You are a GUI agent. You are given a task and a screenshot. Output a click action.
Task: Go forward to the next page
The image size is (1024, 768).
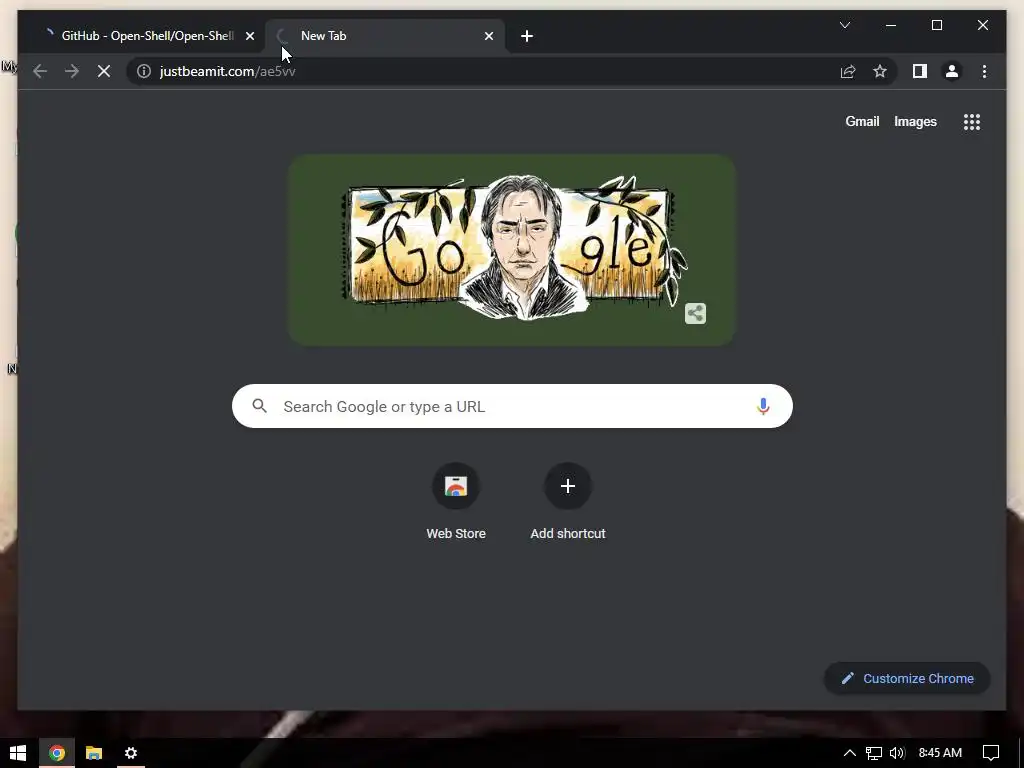pyautogui.click(x=72, y=71)
